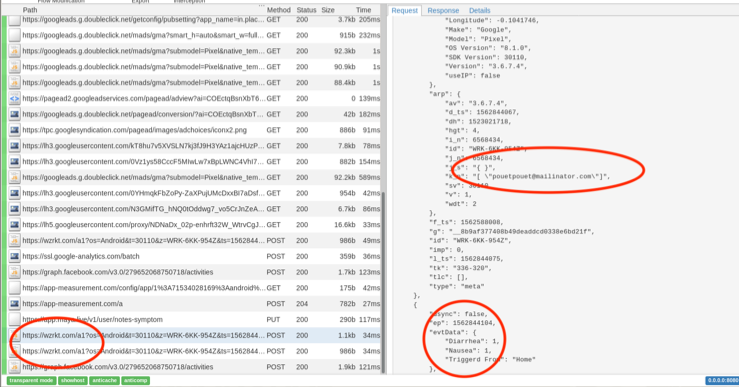Screen dimensions: 739x387
Task: Click the file icon of the getconfig/pubsetting row
Action: click(x=14, y=20)
